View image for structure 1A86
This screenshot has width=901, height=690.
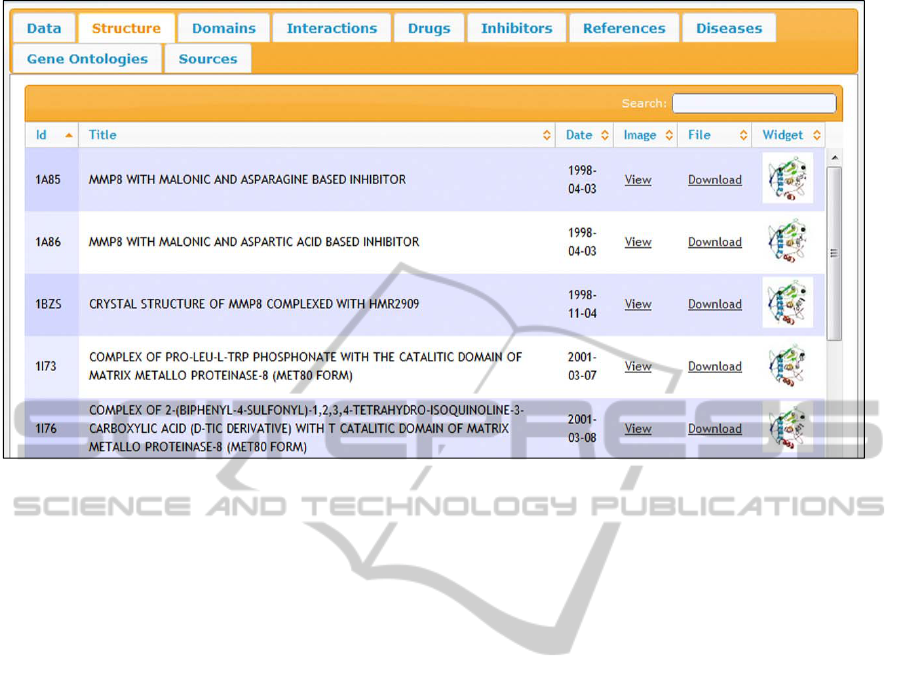coord(638,242)
